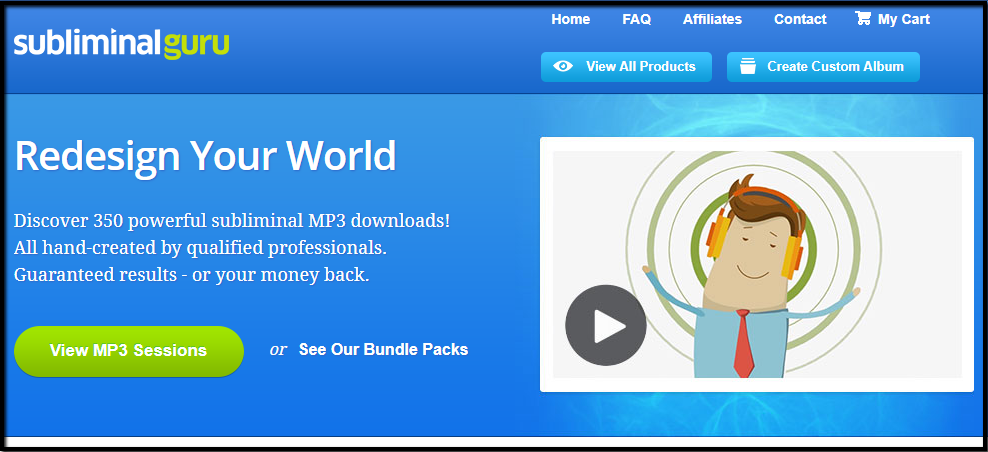Viewport: 988px width, 452px height.
Task: Click the subliminal guru logo
Action: point(122,45)
